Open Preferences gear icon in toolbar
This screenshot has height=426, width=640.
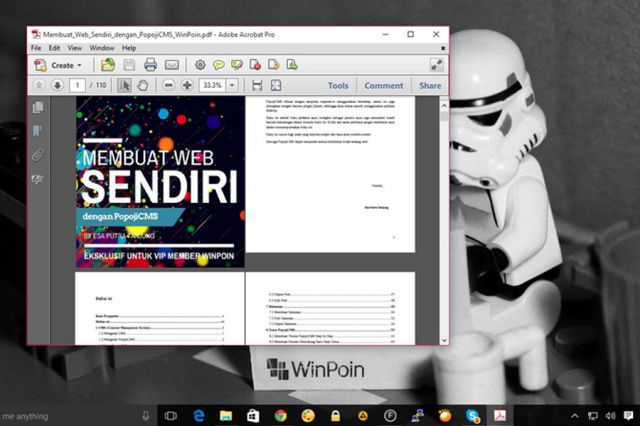point(200,65)
